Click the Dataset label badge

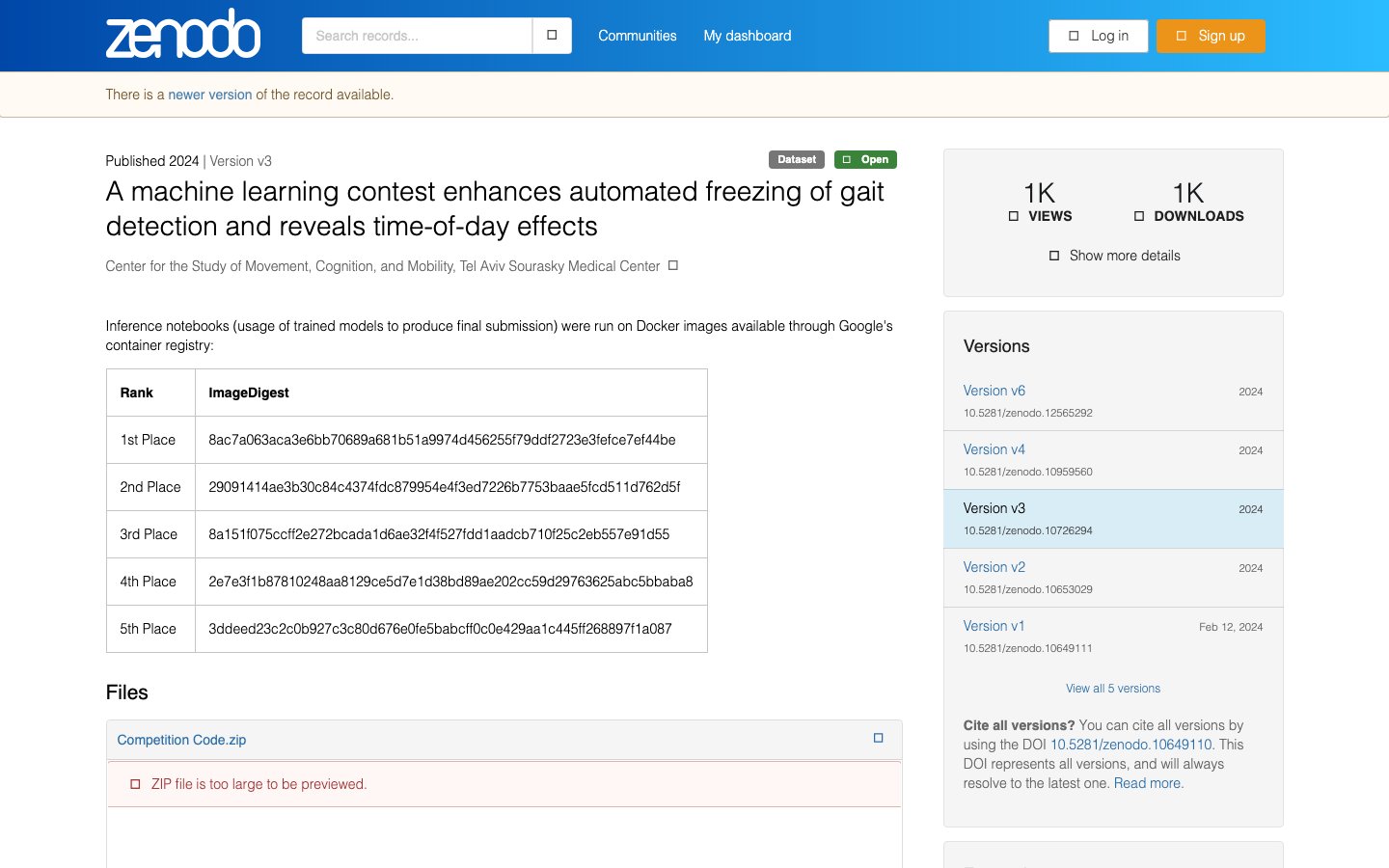pyautogui.click(x=797, y=159)
